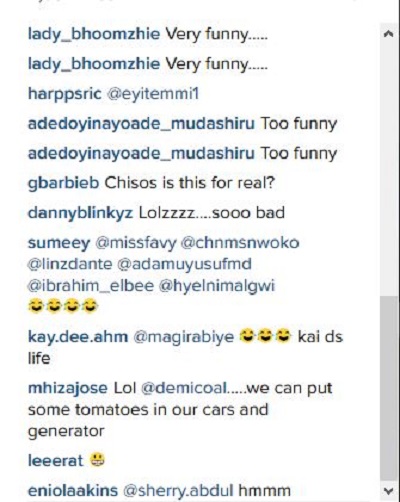Open the leeerat user profile
Screen dimensions: 400x502
tap(55, 461)
